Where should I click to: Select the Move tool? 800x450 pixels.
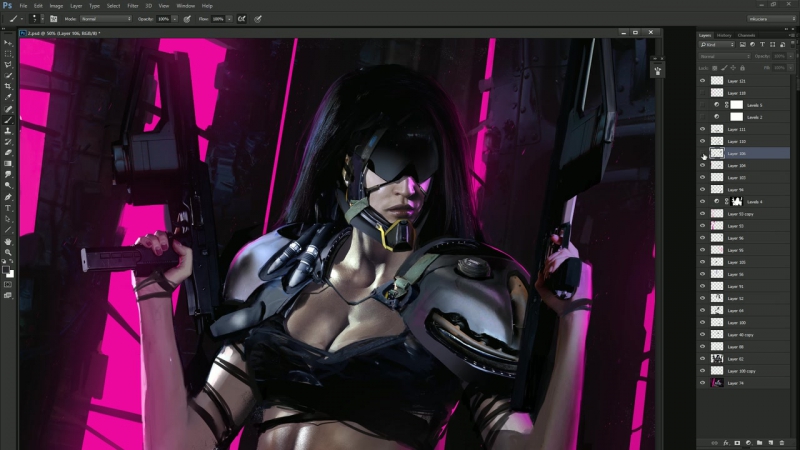(8, 43)
